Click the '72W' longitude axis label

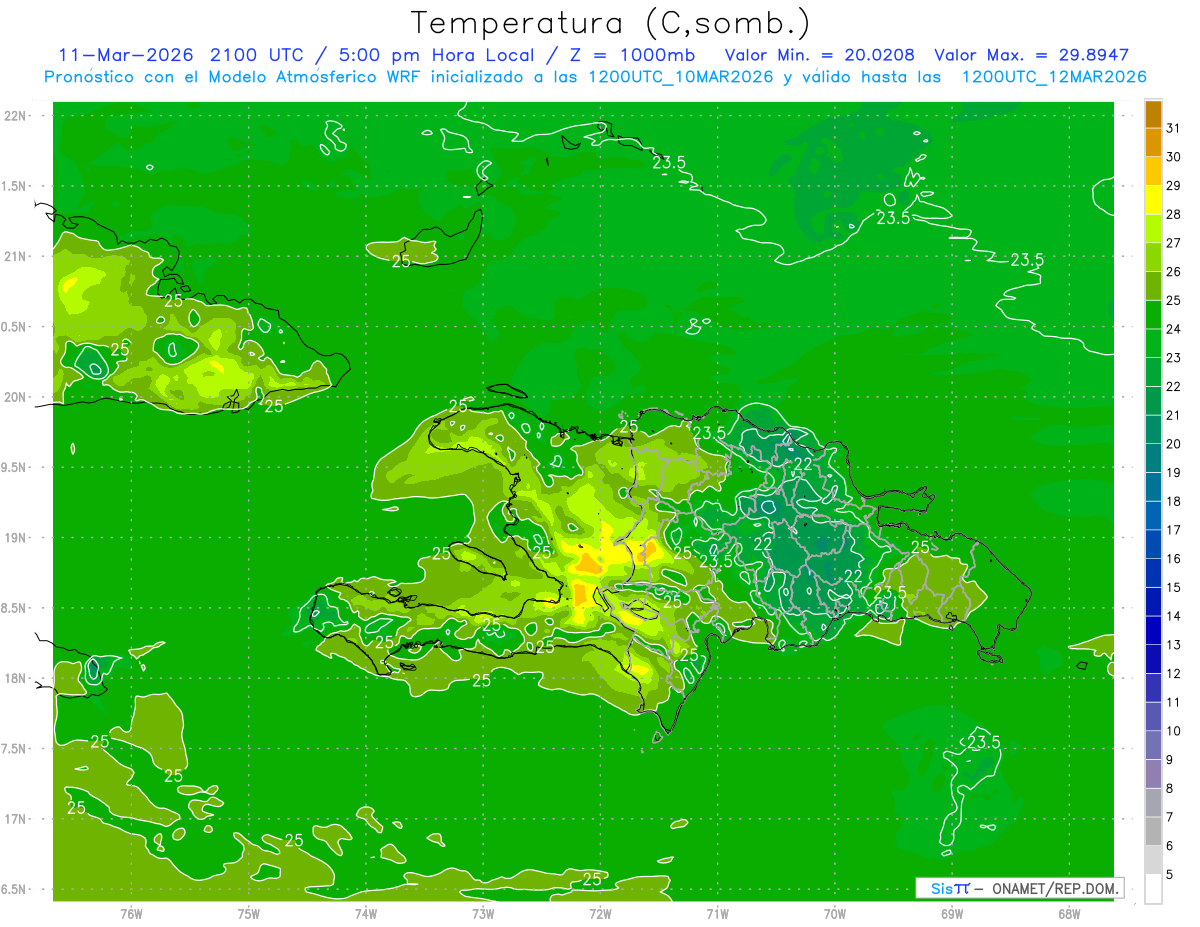[x=600, y=913]
